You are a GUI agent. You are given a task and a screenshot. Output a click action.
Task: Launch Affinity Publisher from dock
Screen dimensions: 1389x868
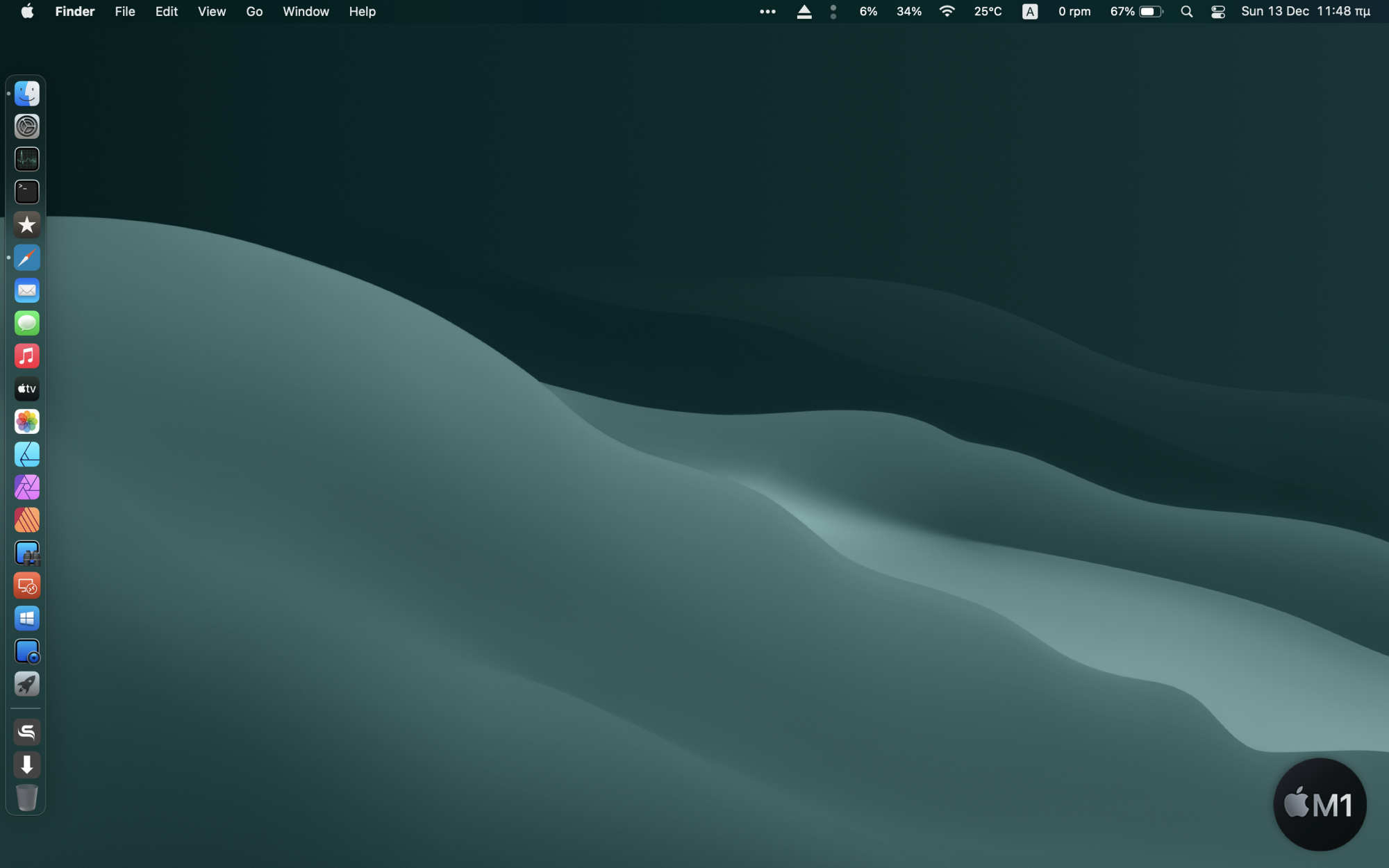pos(27,520)
